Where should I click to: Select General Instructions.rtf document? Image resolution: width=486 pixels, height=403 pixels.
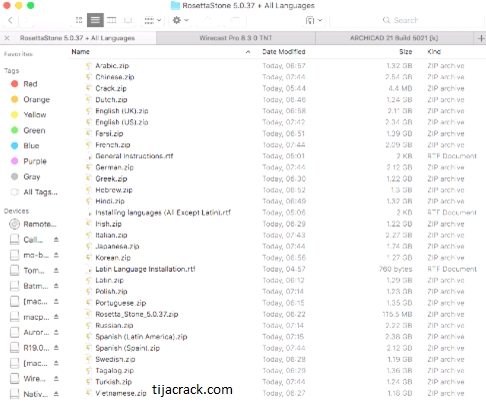click(134, 156)
